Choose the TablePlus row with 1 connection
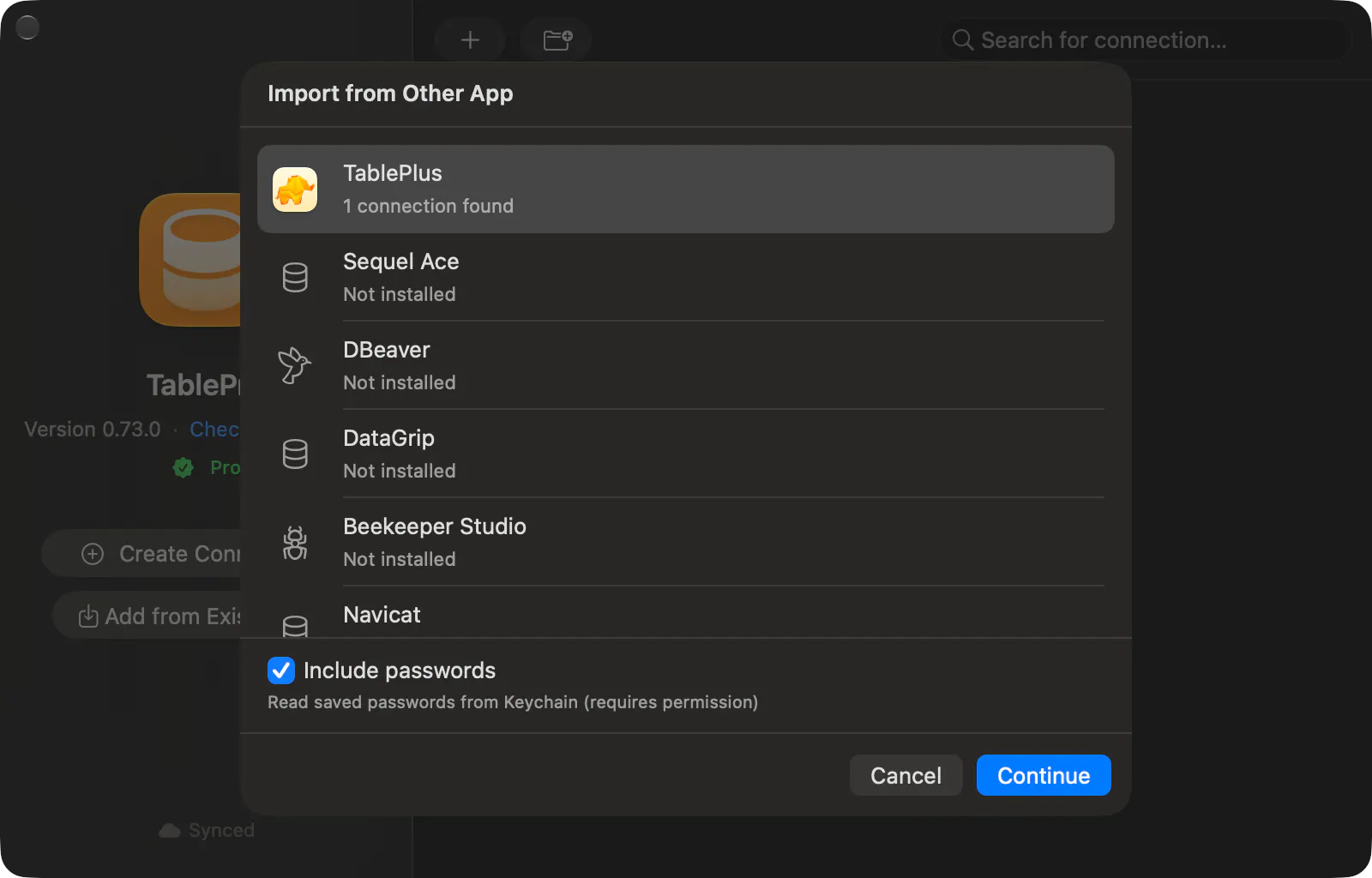 [x=686, y=189]
